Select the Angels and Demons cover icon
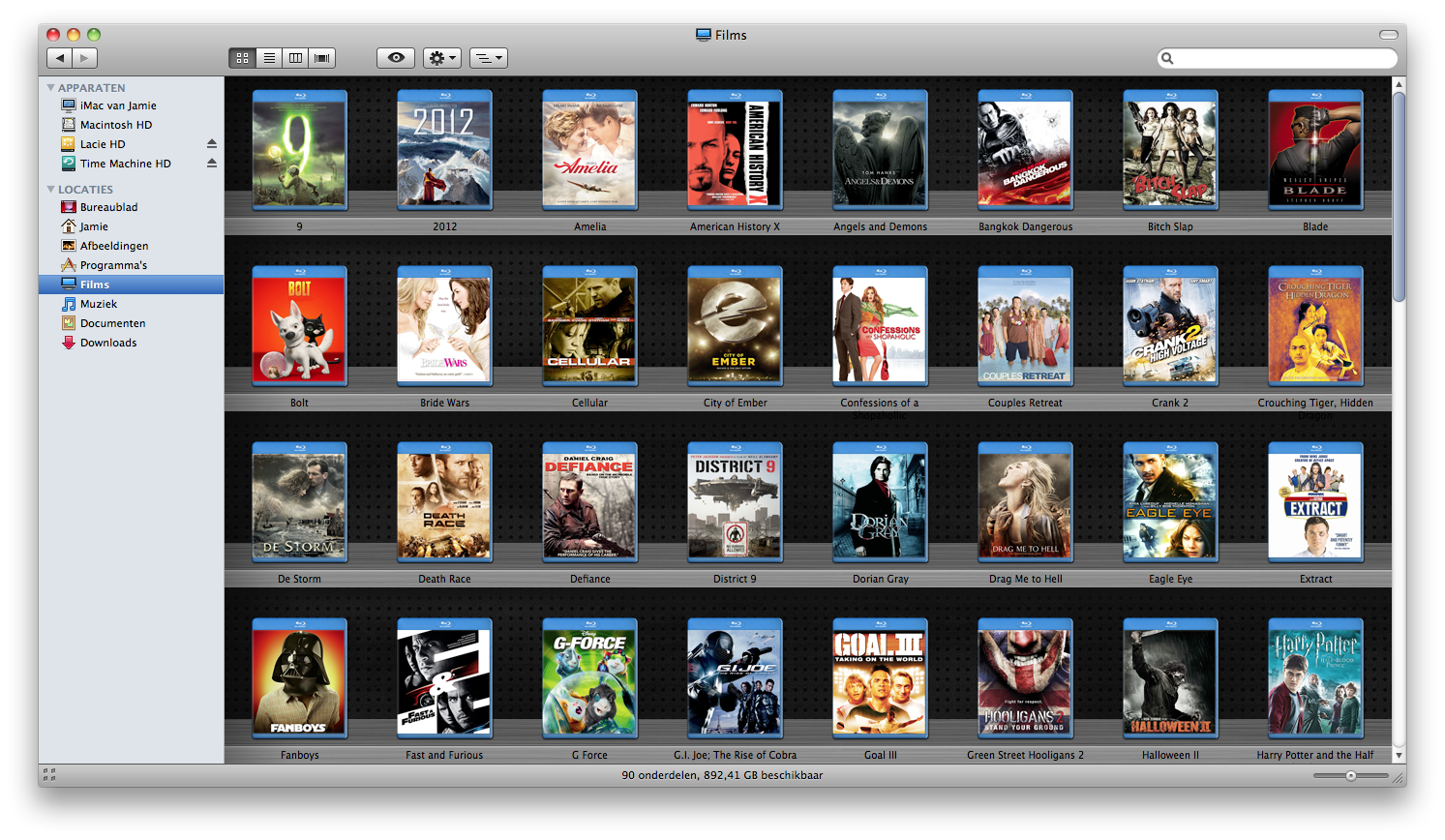 (880, 150)
